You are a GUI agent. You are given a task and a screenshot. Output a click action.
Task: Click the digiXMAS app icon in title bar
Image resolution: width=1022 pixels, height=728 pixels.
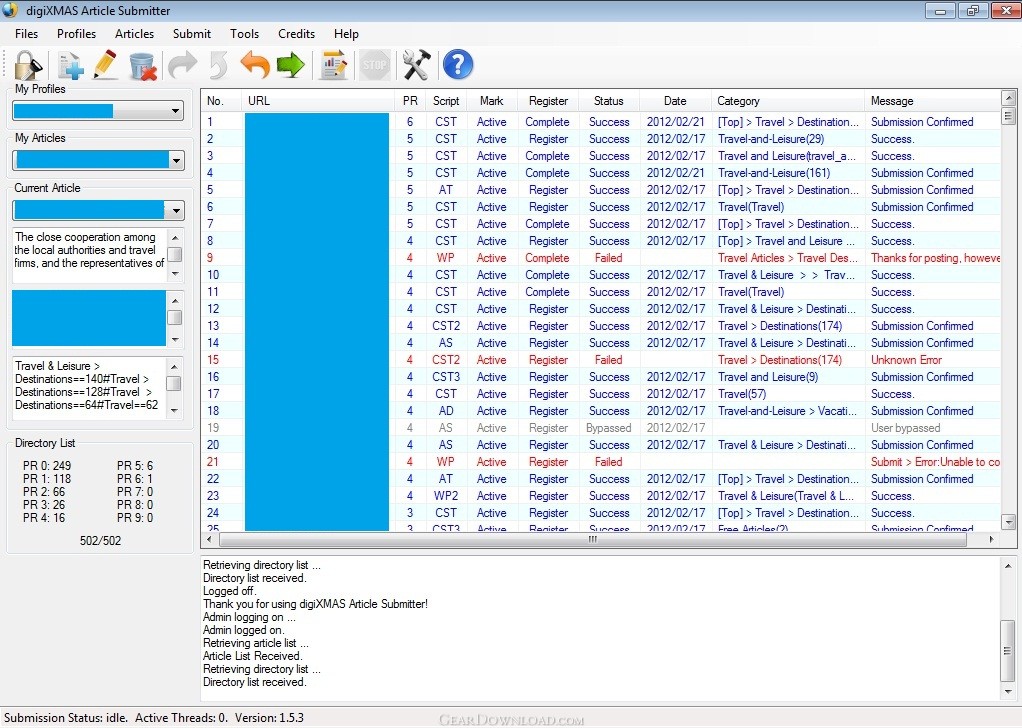[10, 10]
